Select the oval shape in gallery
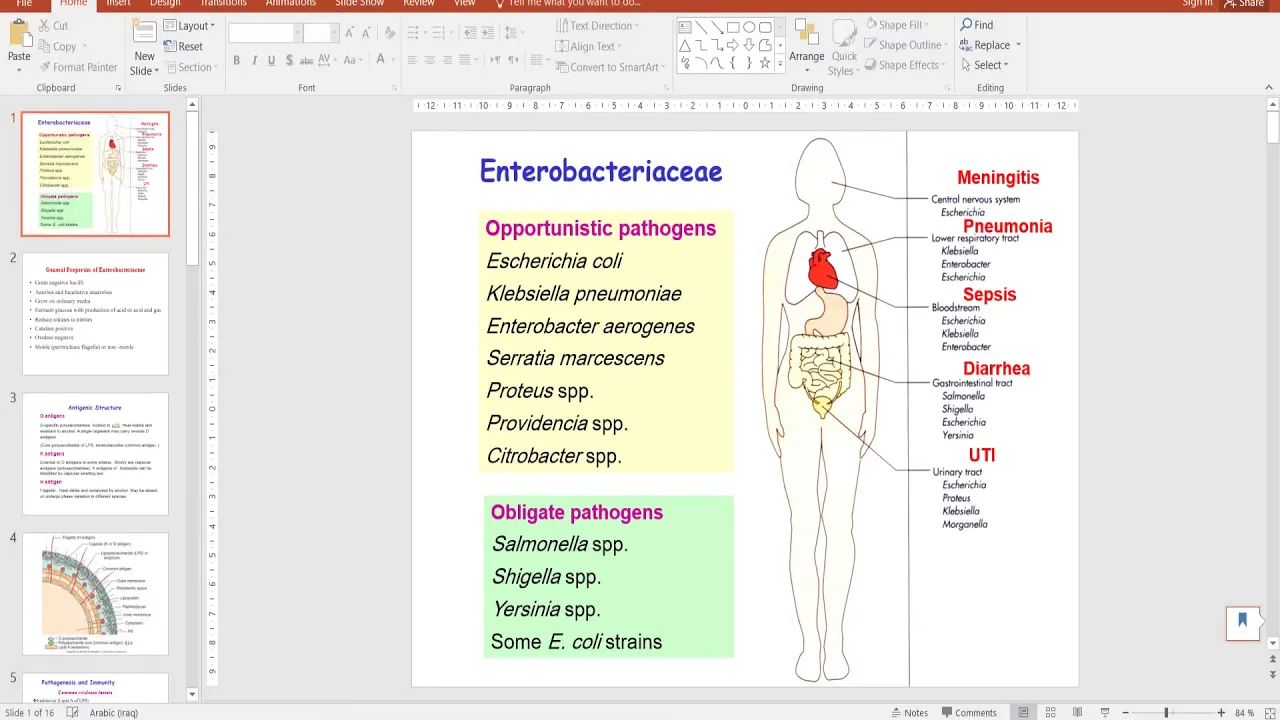1280x720 pixels. click(749, 27)
